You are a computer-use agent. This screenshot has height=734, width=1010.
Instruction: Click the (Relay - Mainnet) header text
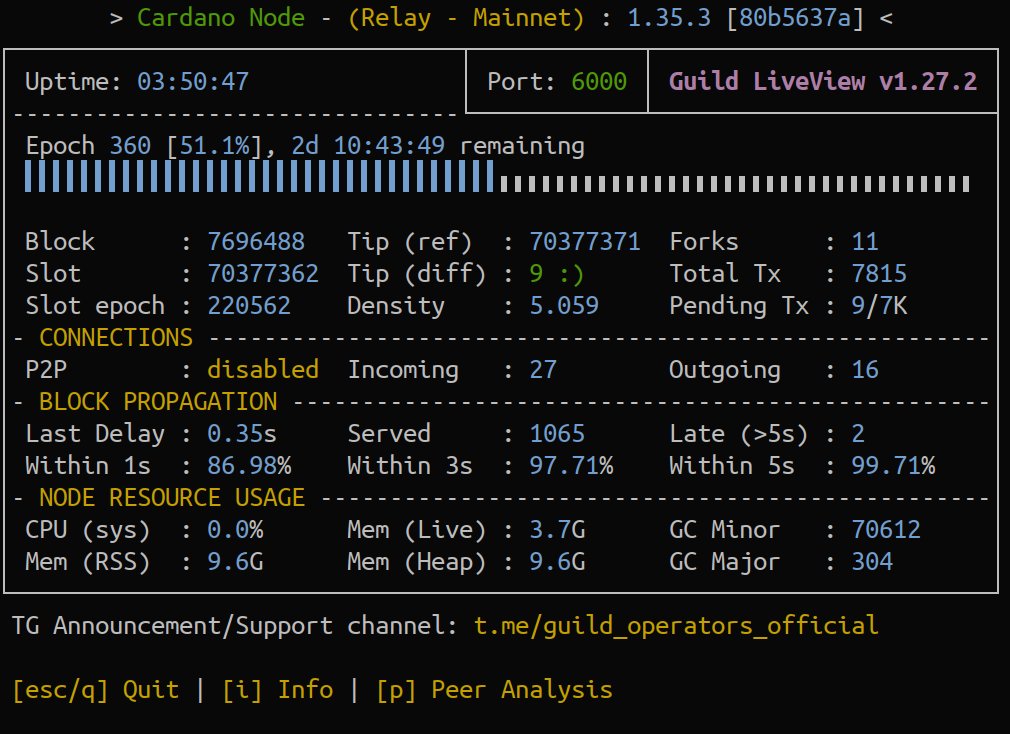[x=466, y=18]
